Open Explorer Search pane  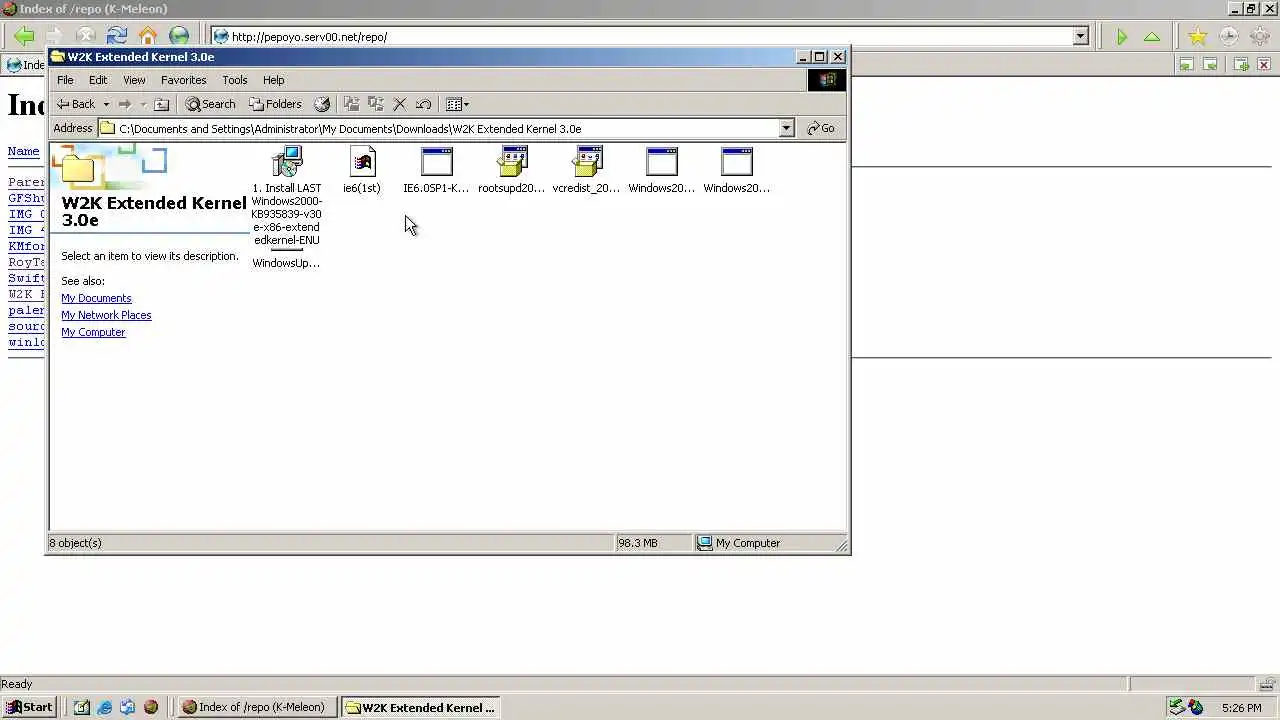210,104
